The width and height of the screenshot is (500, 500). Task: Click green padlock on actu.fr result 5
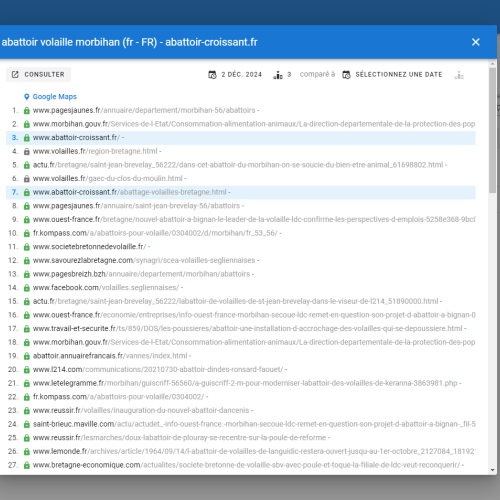click(27, 165)
